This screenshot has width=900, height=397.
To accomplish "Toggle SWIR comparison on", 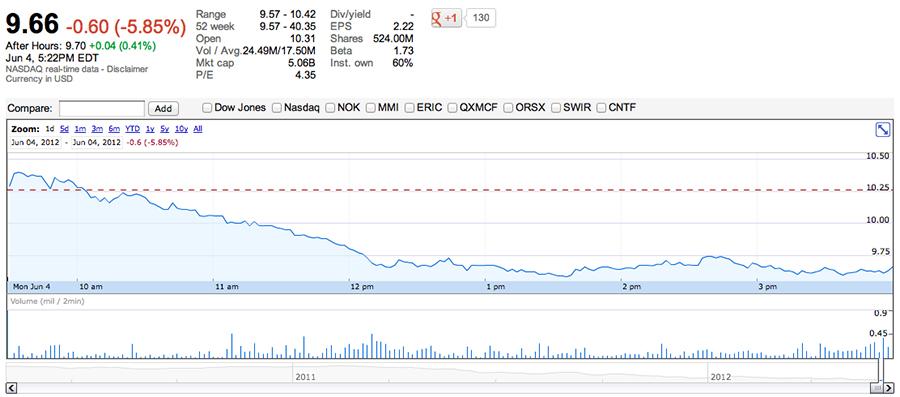I will [x=556, y=107].
